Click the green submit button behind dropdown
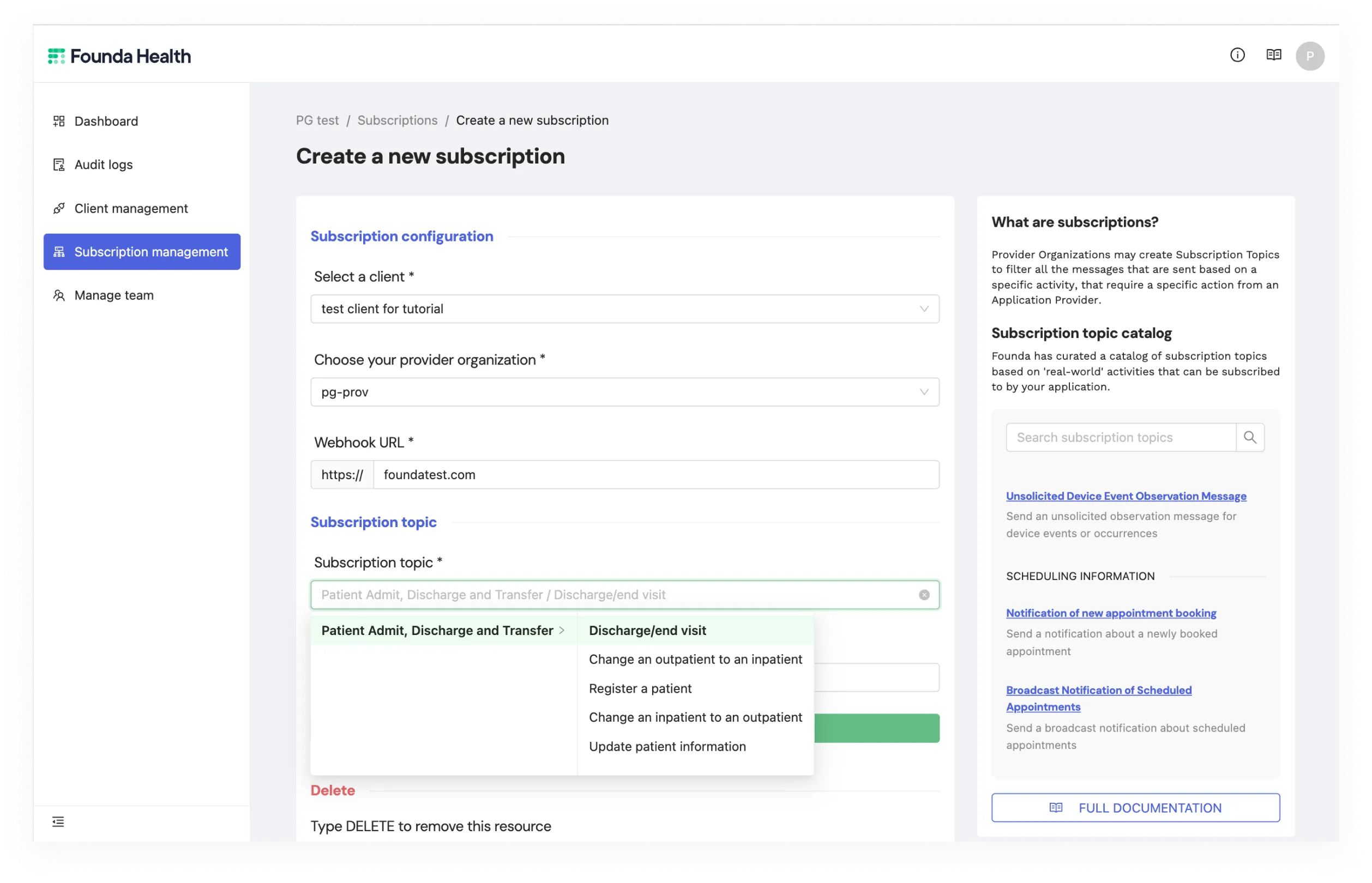This screenshot has width=1372, height=883. [876, 728]
